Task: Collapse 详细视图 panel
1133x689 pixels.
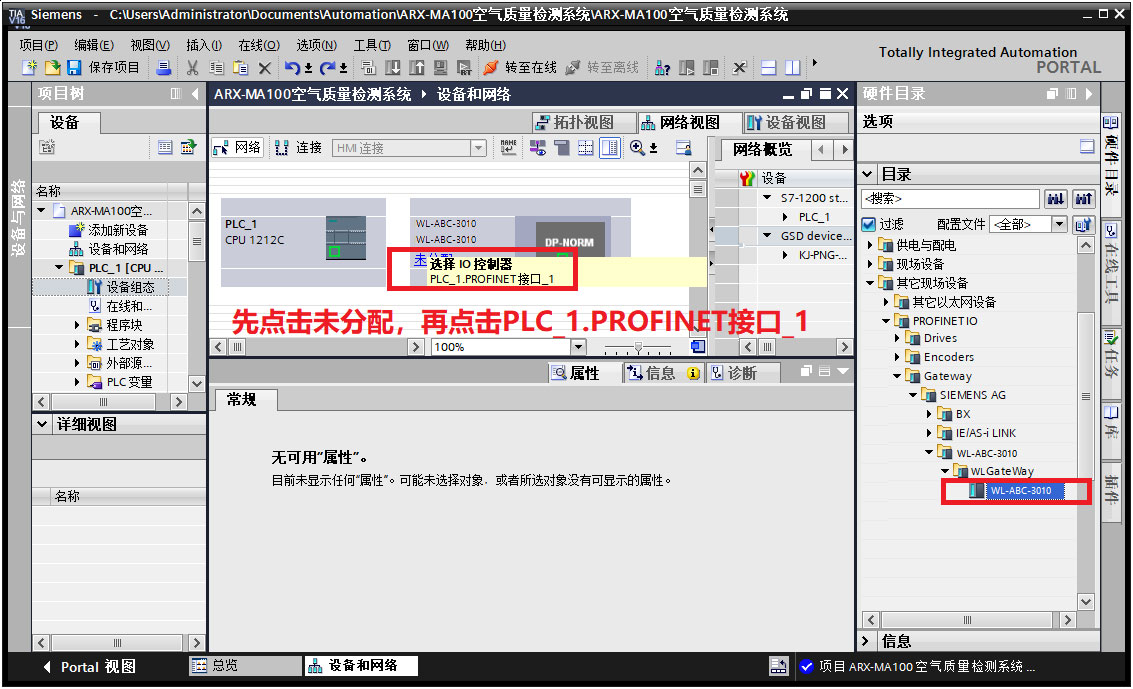Action: point(42,424)
